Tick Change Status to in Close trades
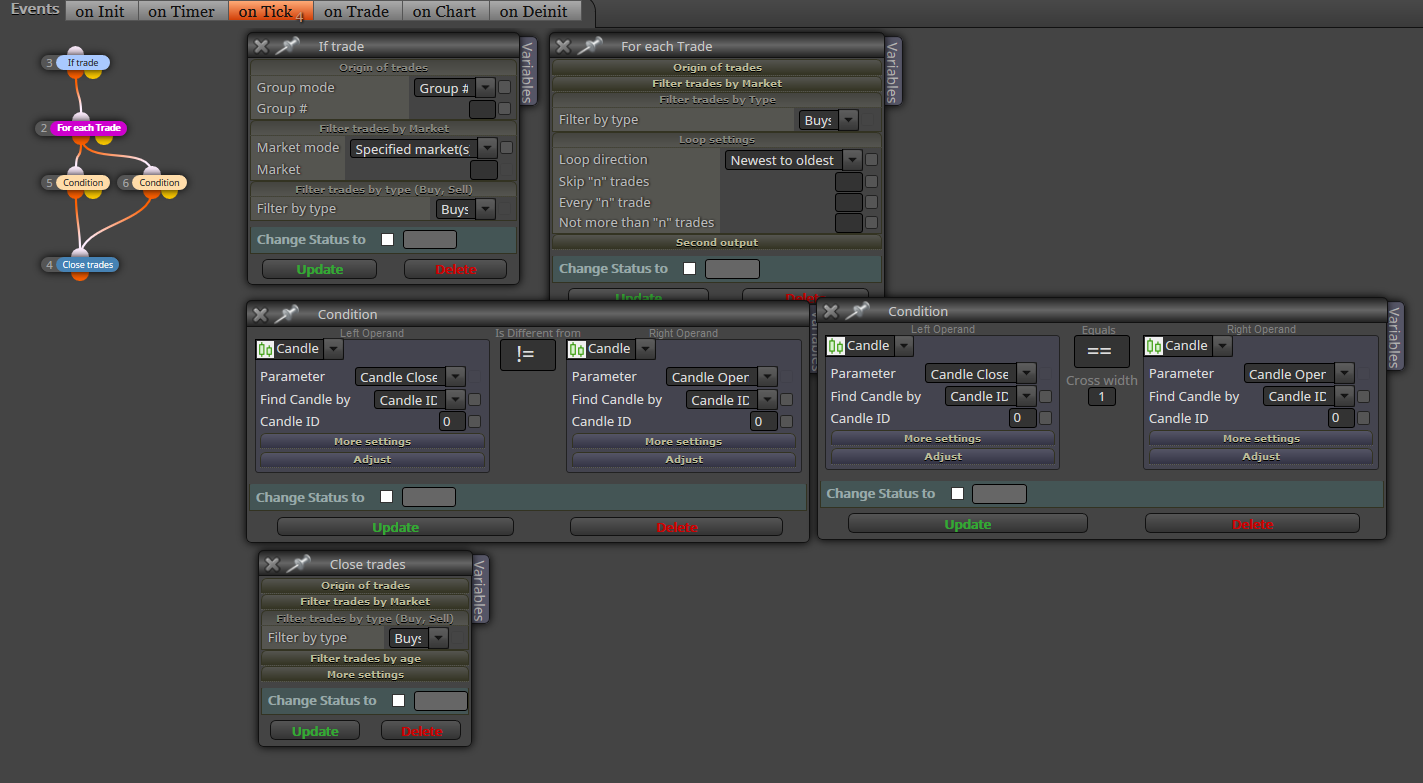Image resolution: width=1423 pixels, height=783 pixels. (x=398, y=701)
